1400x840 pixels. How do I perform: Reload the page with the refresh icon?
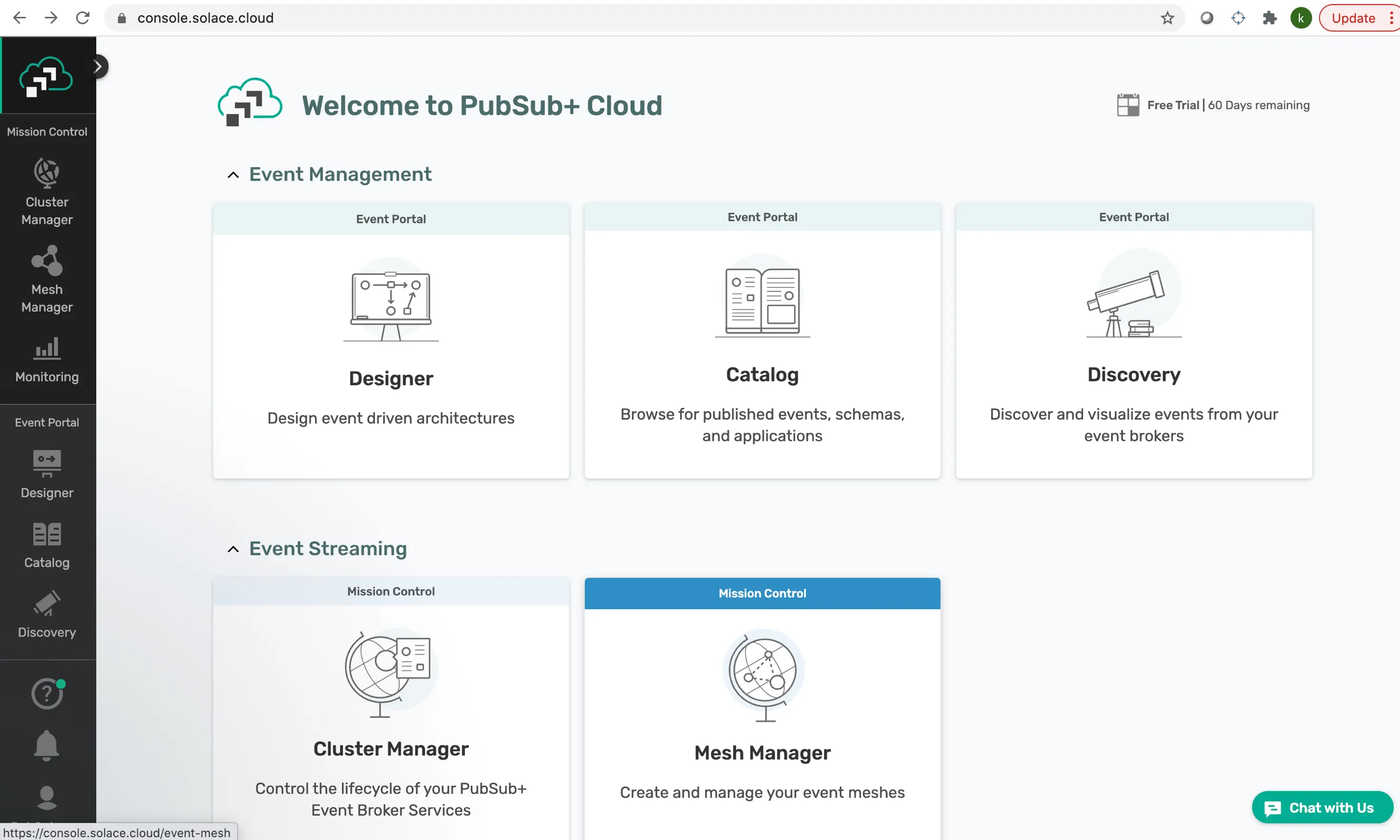83,17
